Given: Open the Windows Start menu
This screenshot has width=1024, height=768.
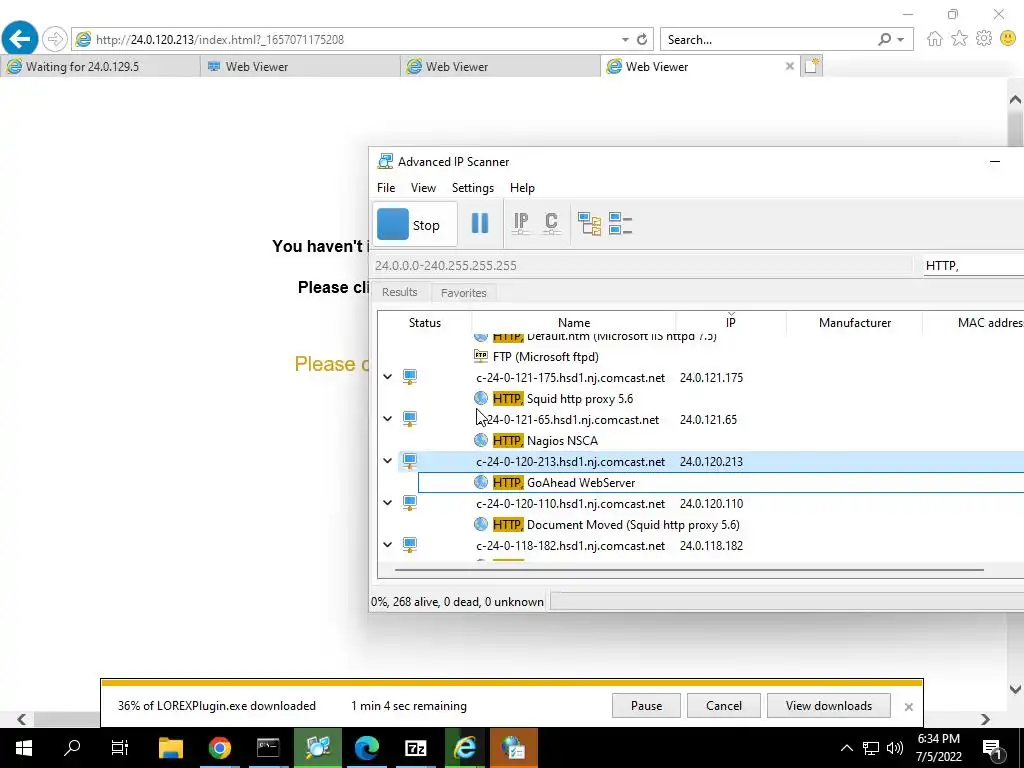Looking at the screenshot, I should 24,748.
